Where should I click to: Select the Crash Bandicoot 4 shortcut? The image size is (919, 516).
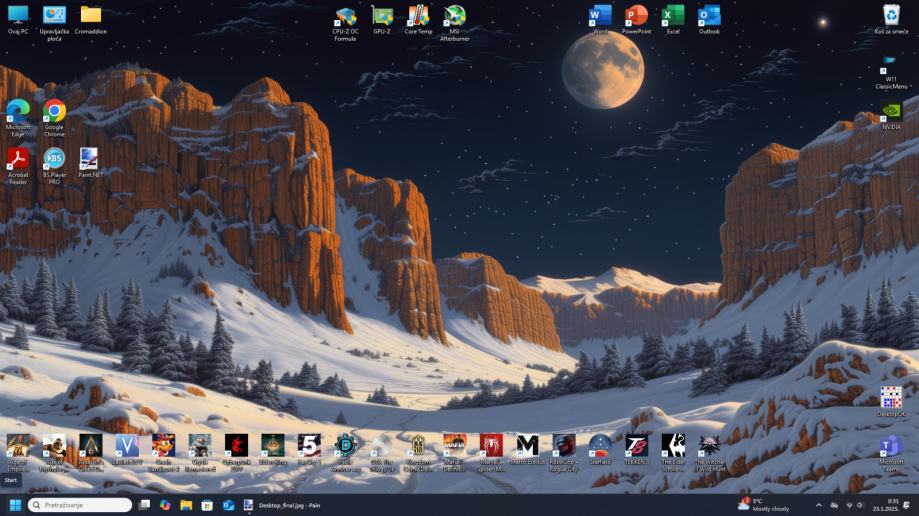coord(163,453)
